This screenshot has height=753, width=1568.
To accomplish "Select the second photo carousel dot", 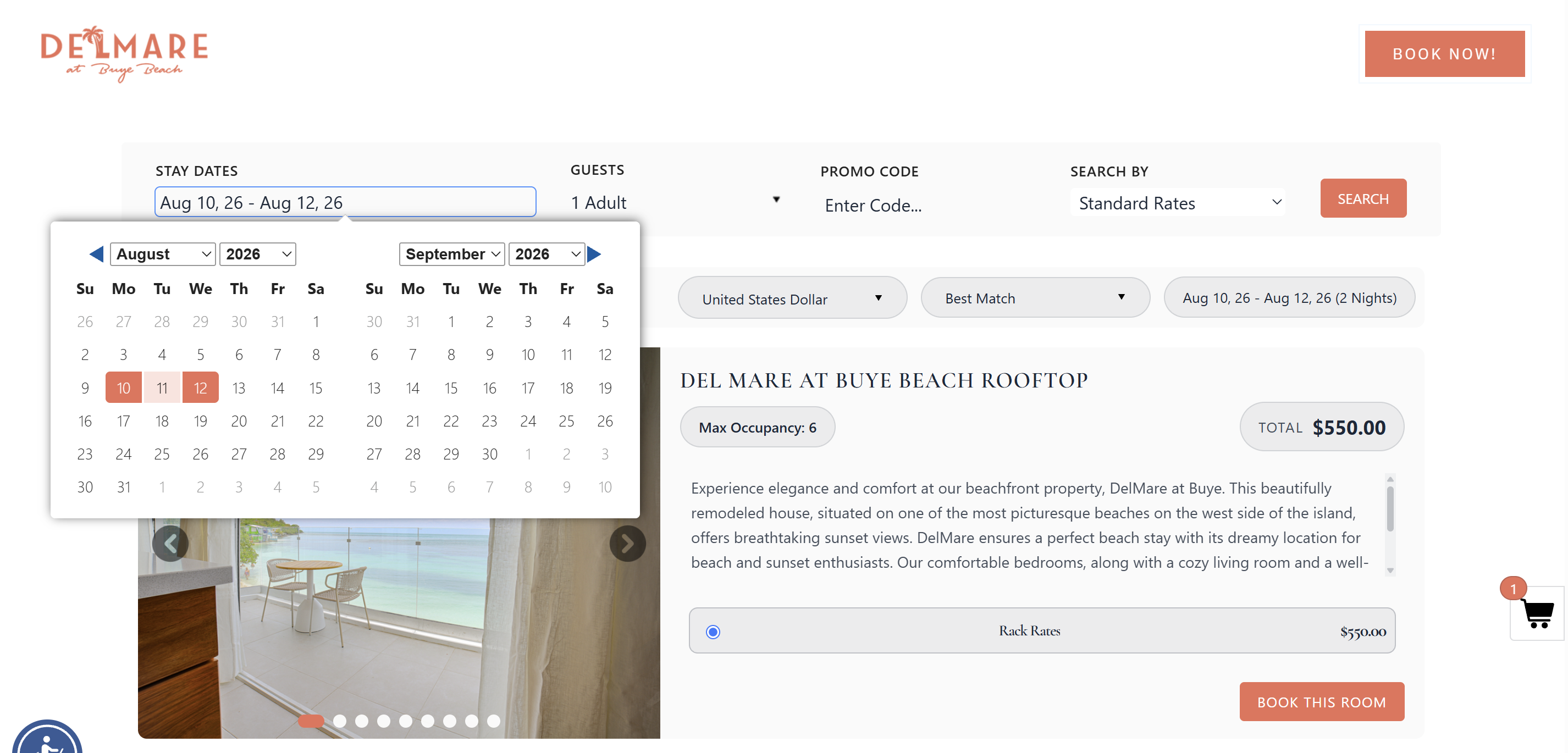I will 340,721.
